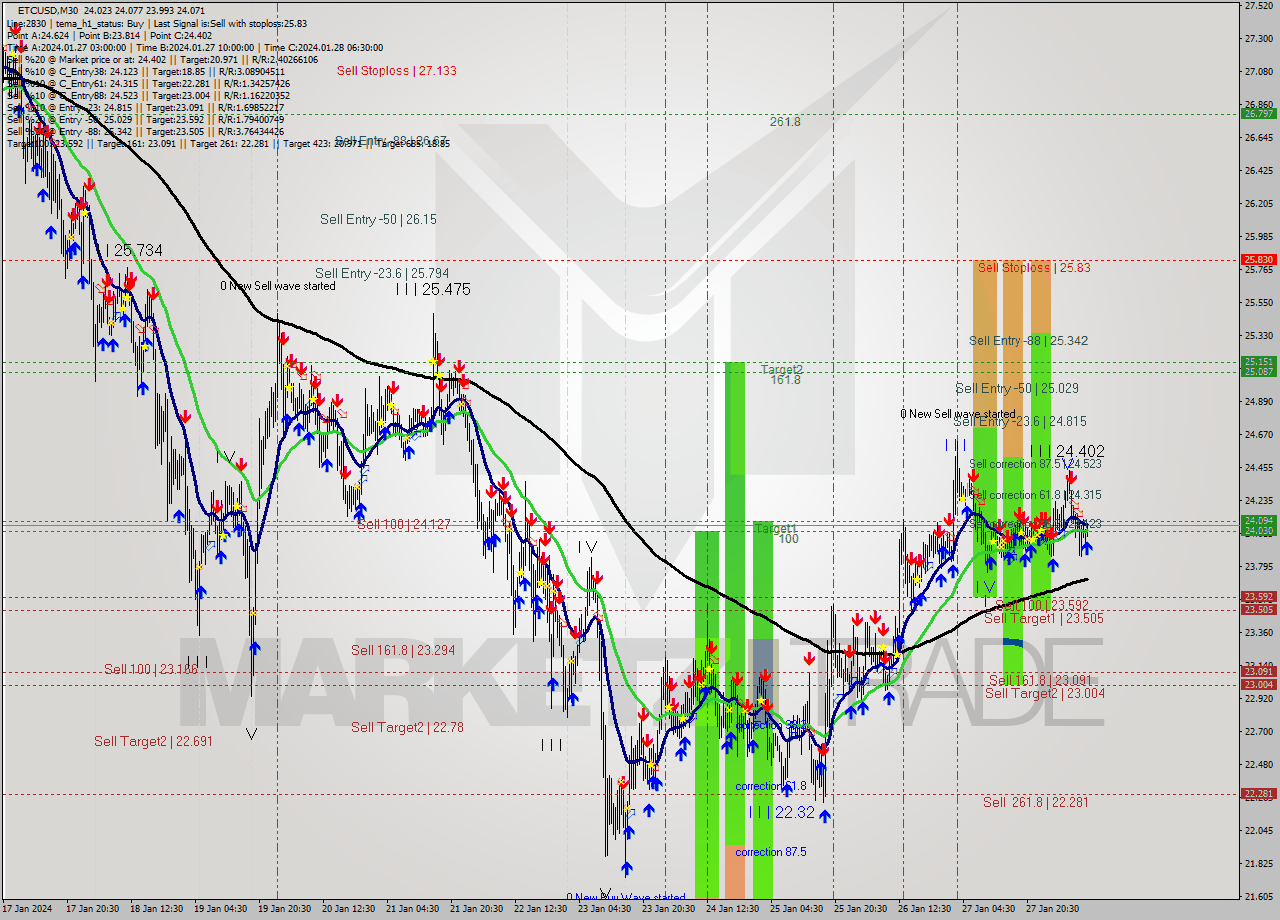Click the Sell Target1 23.505 label
This screenshot has height=920, width=1280.
coord(1044,619)
